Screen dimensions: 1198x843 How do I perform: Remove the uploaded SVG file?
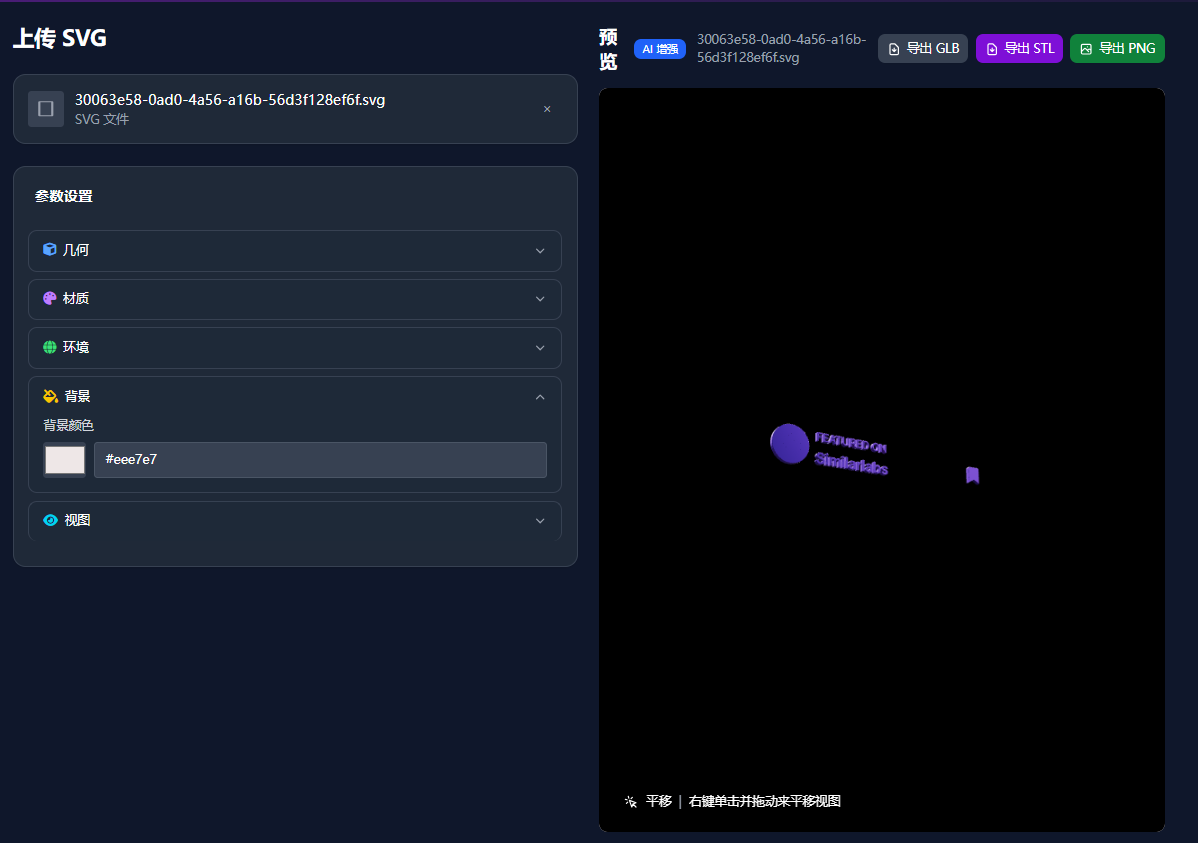(x=547, y=109)
